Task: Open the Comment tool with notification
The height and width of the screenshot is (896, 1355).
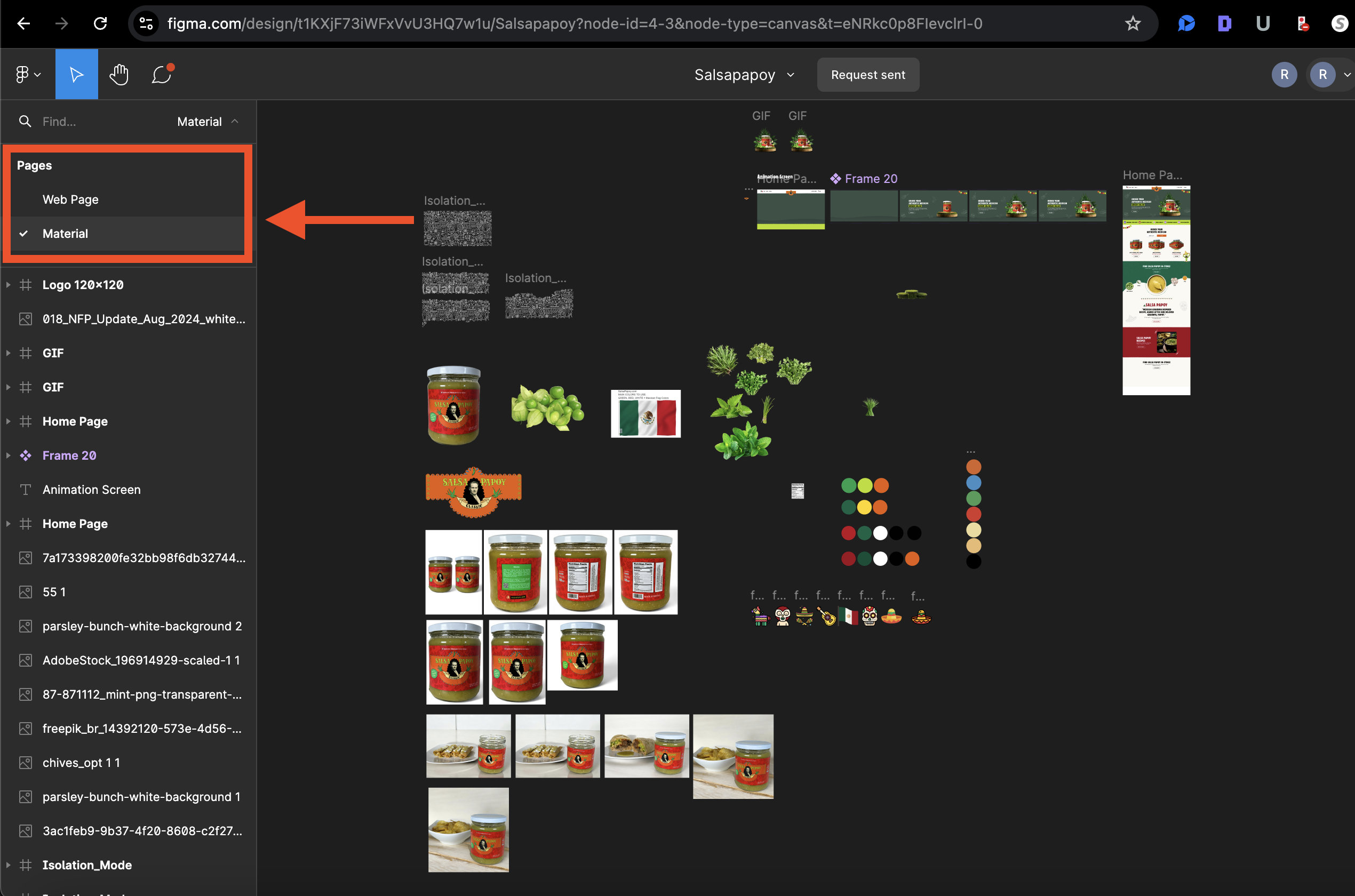Action: [x=162, y=74]
